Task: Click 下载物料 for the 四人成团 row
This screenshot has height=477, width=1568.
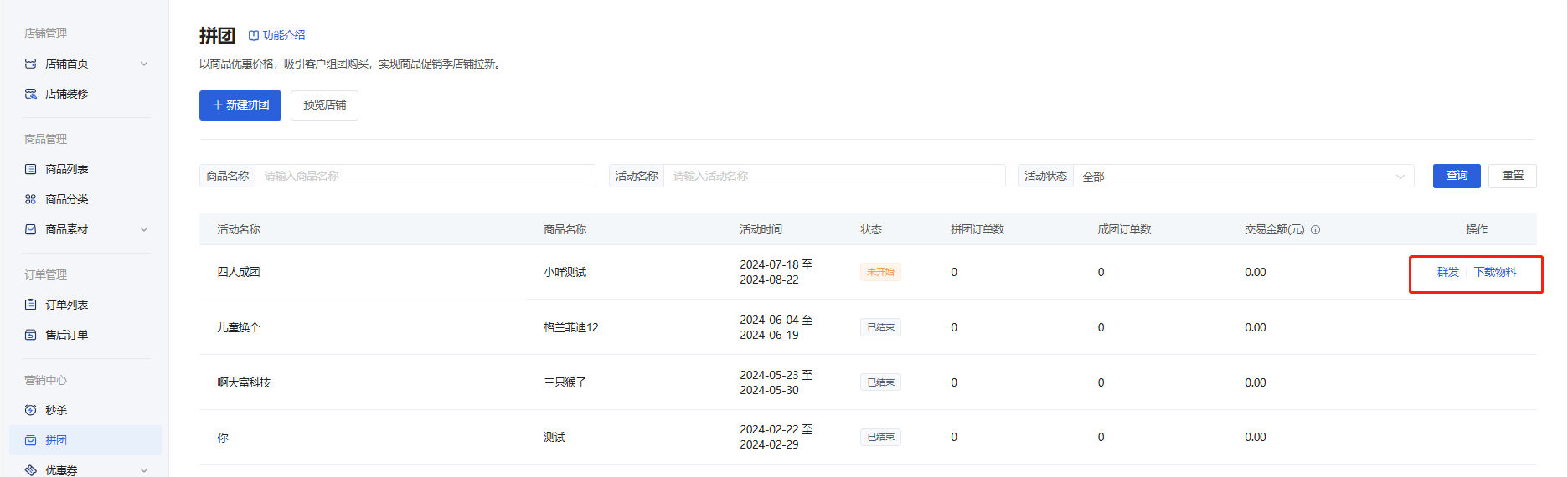Action: [x=1495, y=272]
